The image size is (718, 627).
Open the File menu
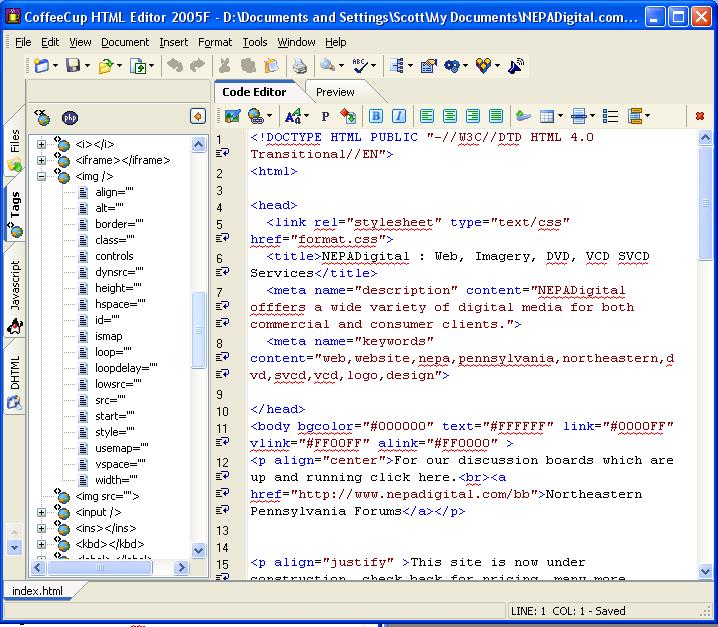coord(23,42)
